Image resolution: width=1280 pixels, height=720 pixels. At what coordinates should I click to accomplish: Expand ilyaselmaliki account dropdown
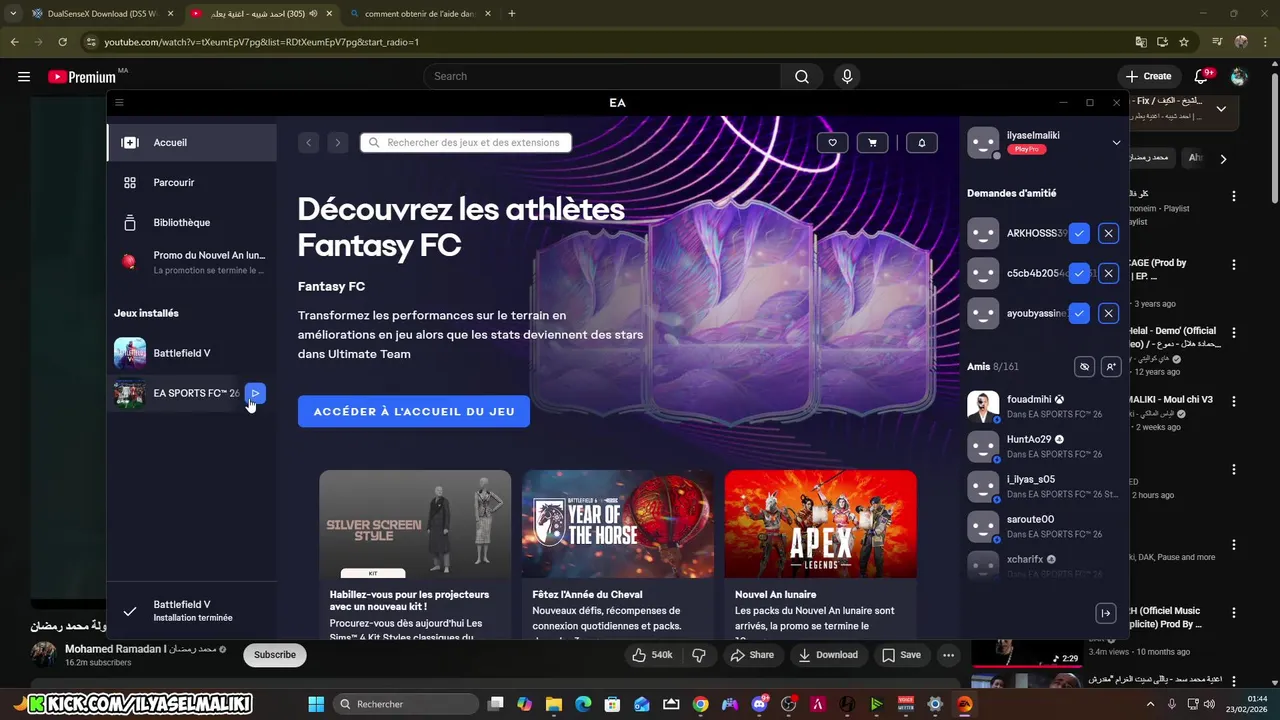click(1116, 142)
